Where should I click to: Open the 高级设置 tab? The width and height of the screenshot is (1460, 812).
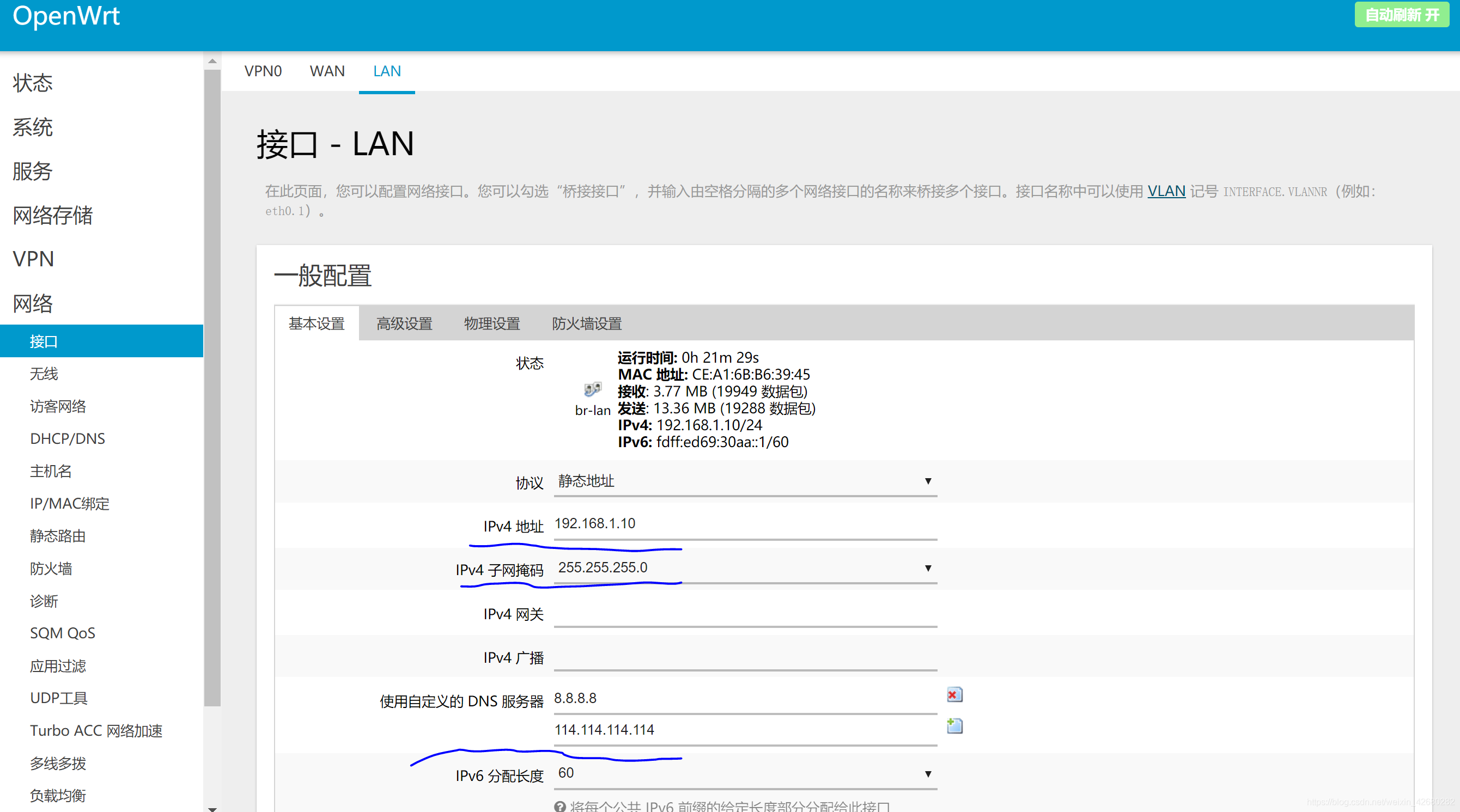(405, 323)
